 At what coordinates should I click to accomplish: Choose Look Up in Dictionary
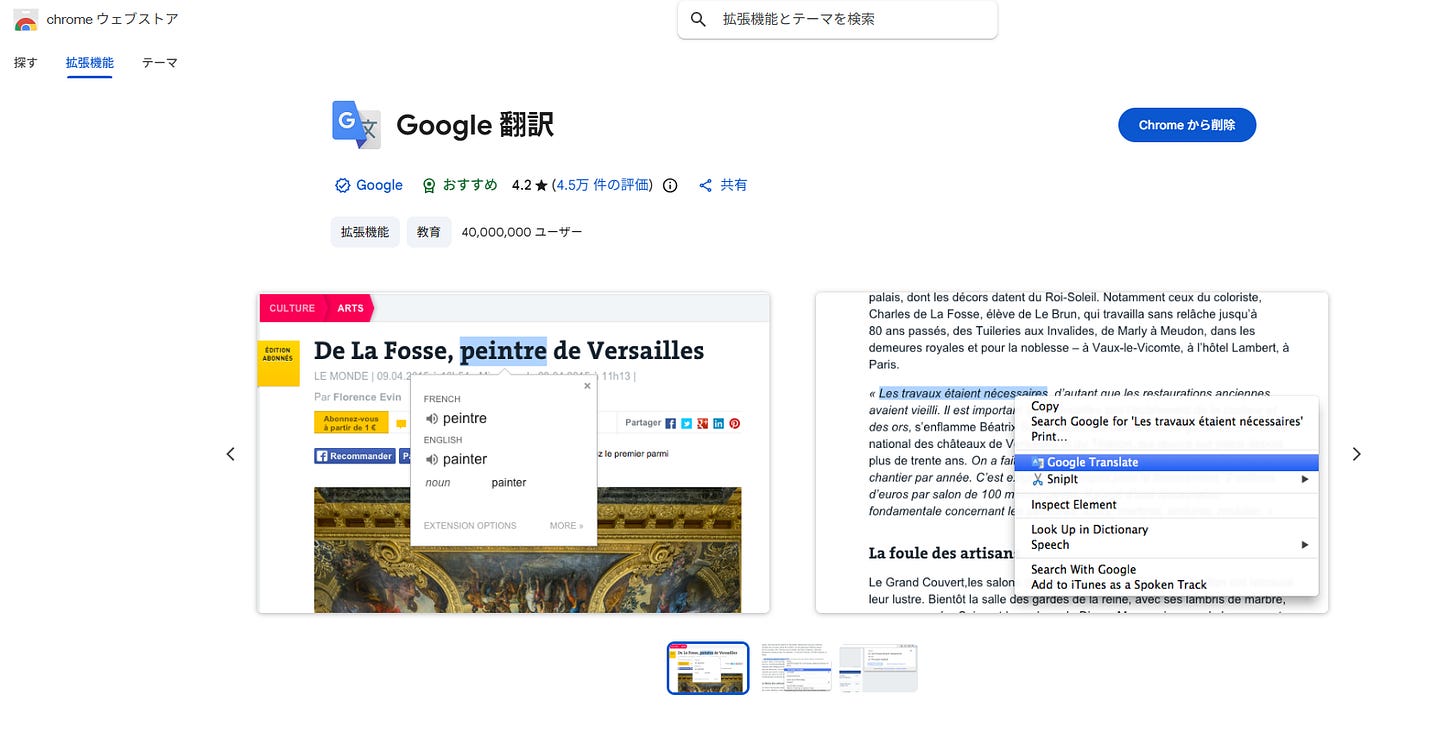pyautogui.click(x=1089, y=530)
